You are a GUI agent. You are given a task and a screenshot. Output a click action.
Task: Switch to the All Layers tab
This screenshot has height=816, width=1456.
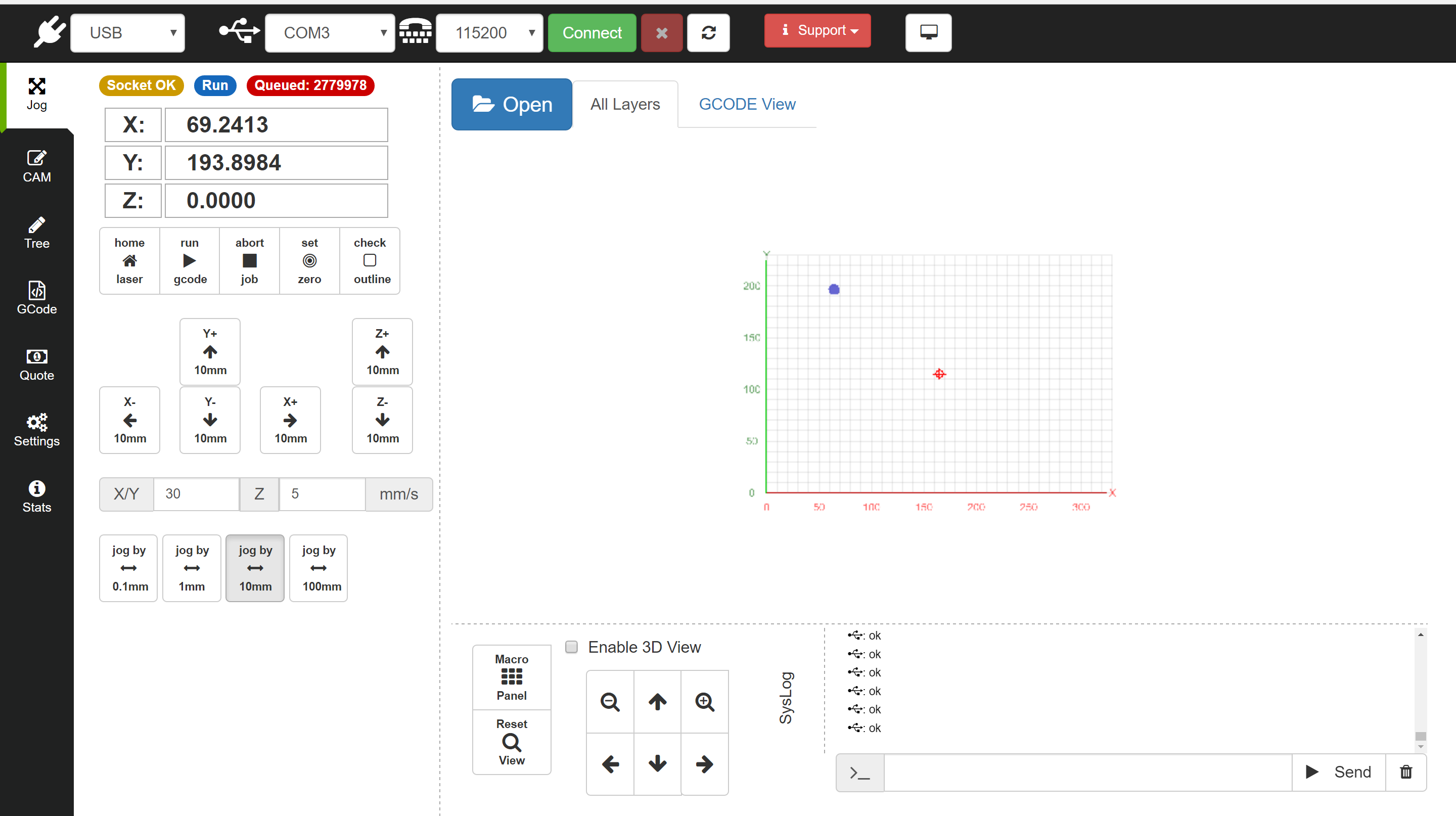pyautogui.click(x=625, y=105)
